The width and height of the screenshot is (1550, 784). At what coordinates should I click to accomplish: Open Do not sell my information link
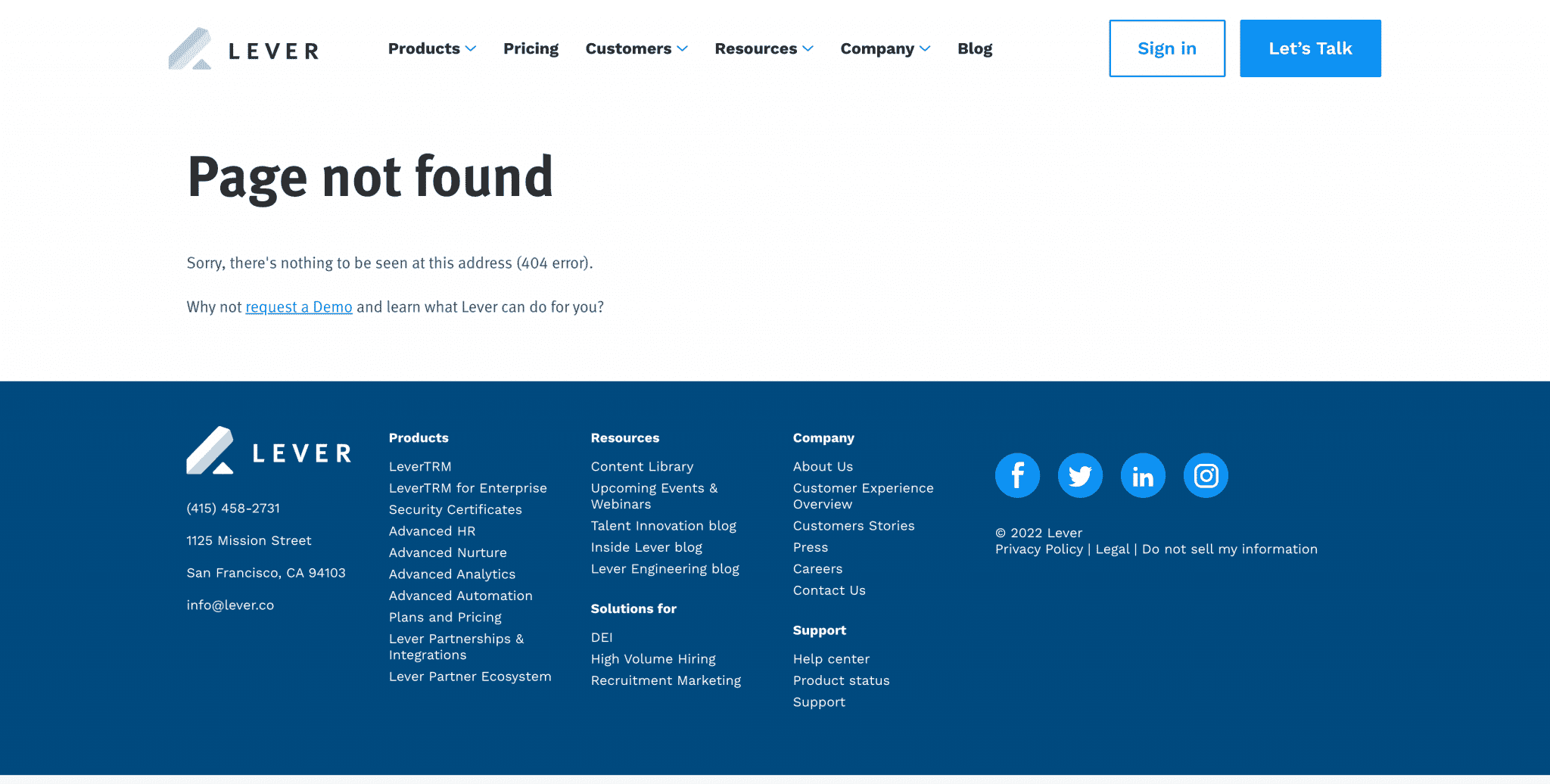1229,549
